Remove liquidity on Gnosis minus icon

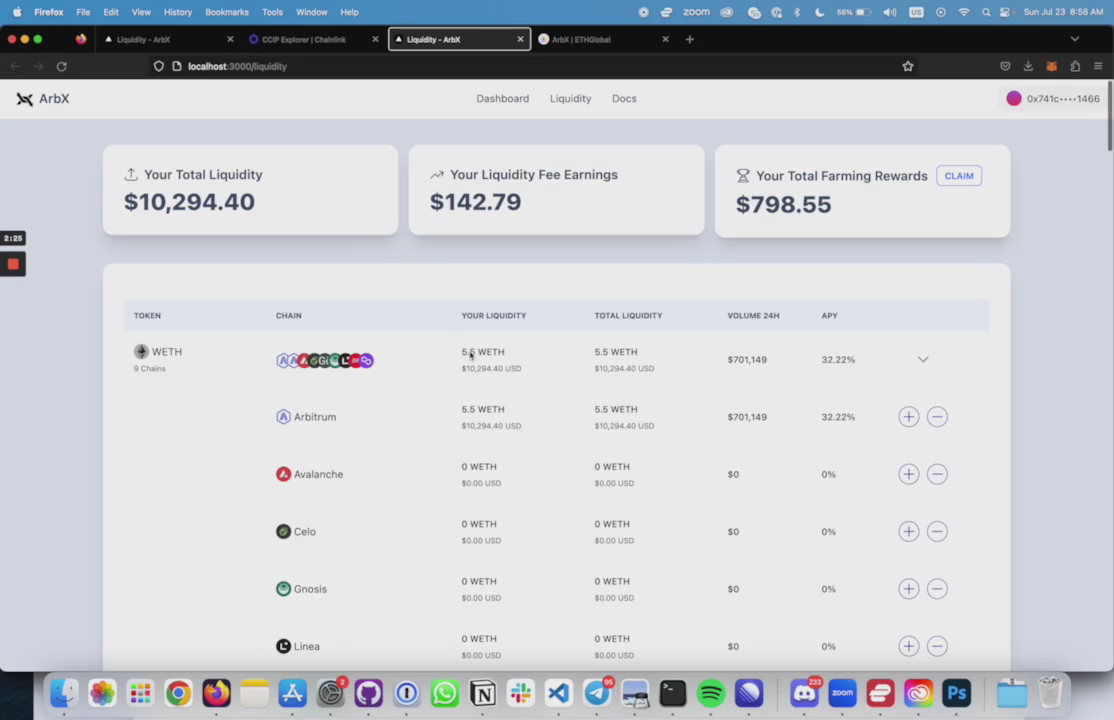tap(937, 589)
